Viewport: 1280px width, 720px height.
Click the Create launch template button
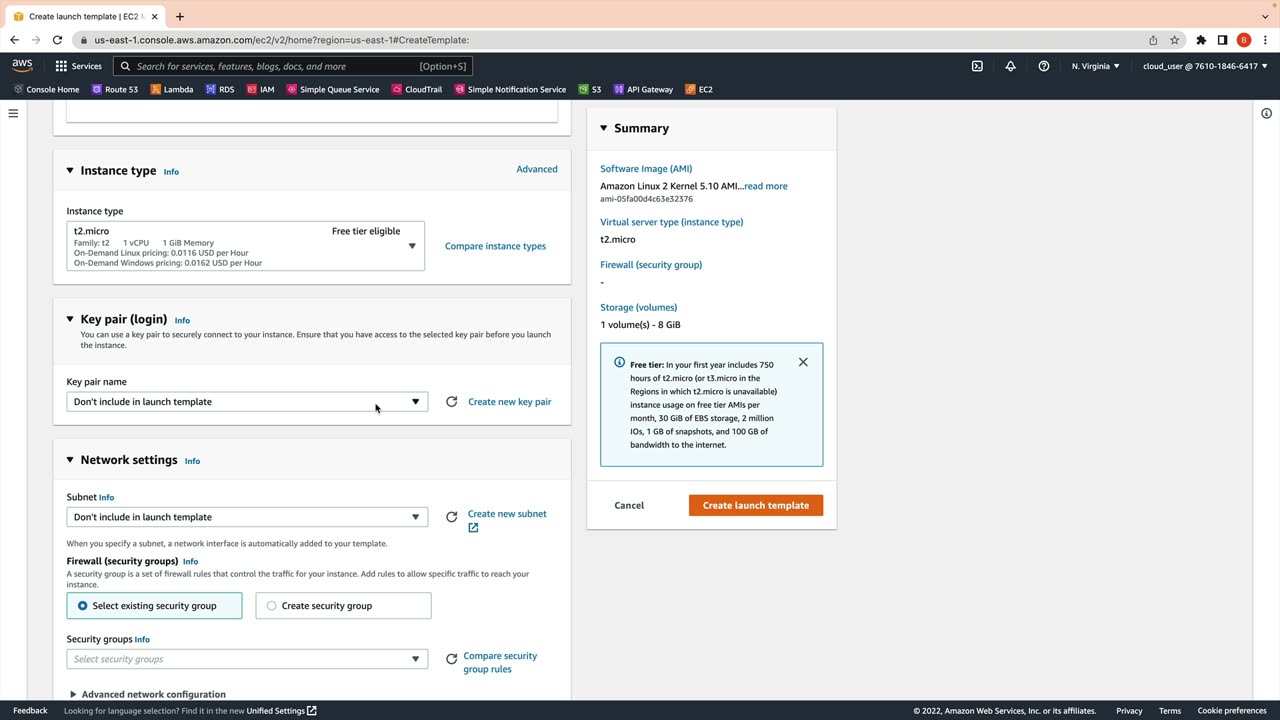(x=756, y=505)
